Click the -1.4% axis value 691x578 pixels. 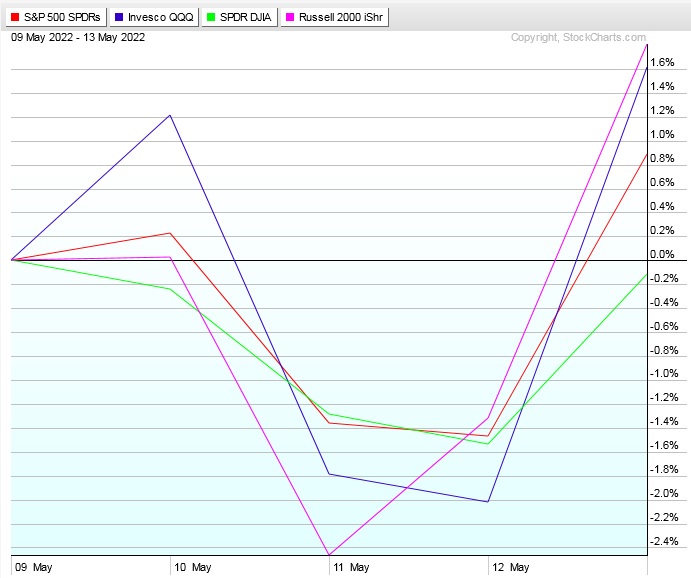pyautogui.click(x=664, y=422)
